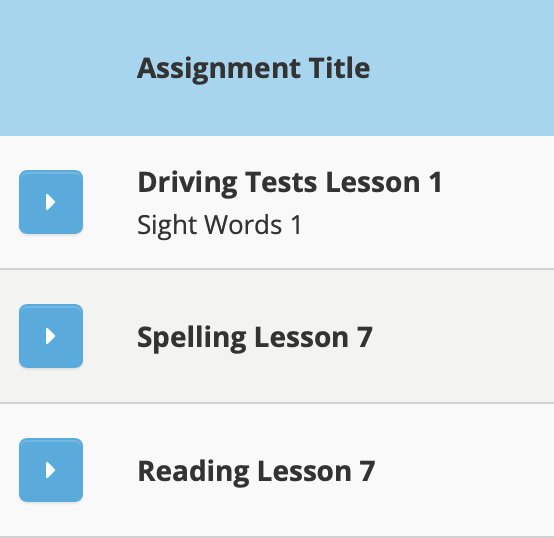Select the word Reading in the third assignment
The width and height of the screenshot is (554, 538).
[193, 472]
